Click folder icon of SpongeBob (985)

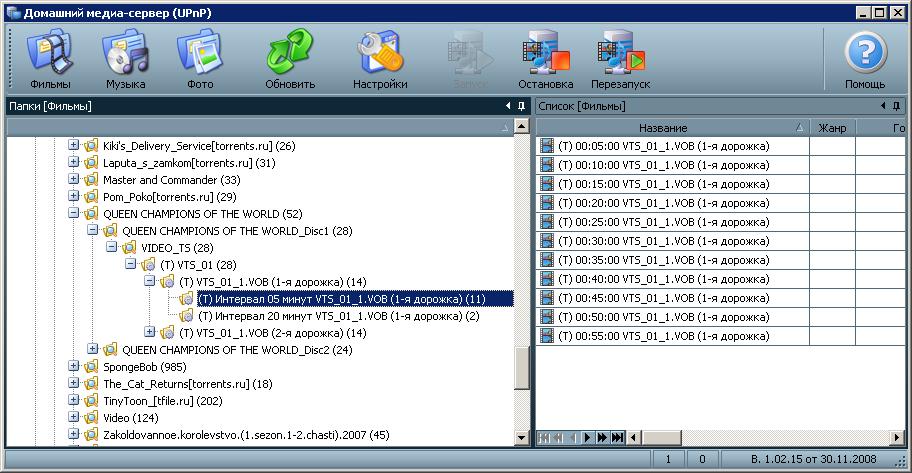pyautogui.click(x=91, y=367)
